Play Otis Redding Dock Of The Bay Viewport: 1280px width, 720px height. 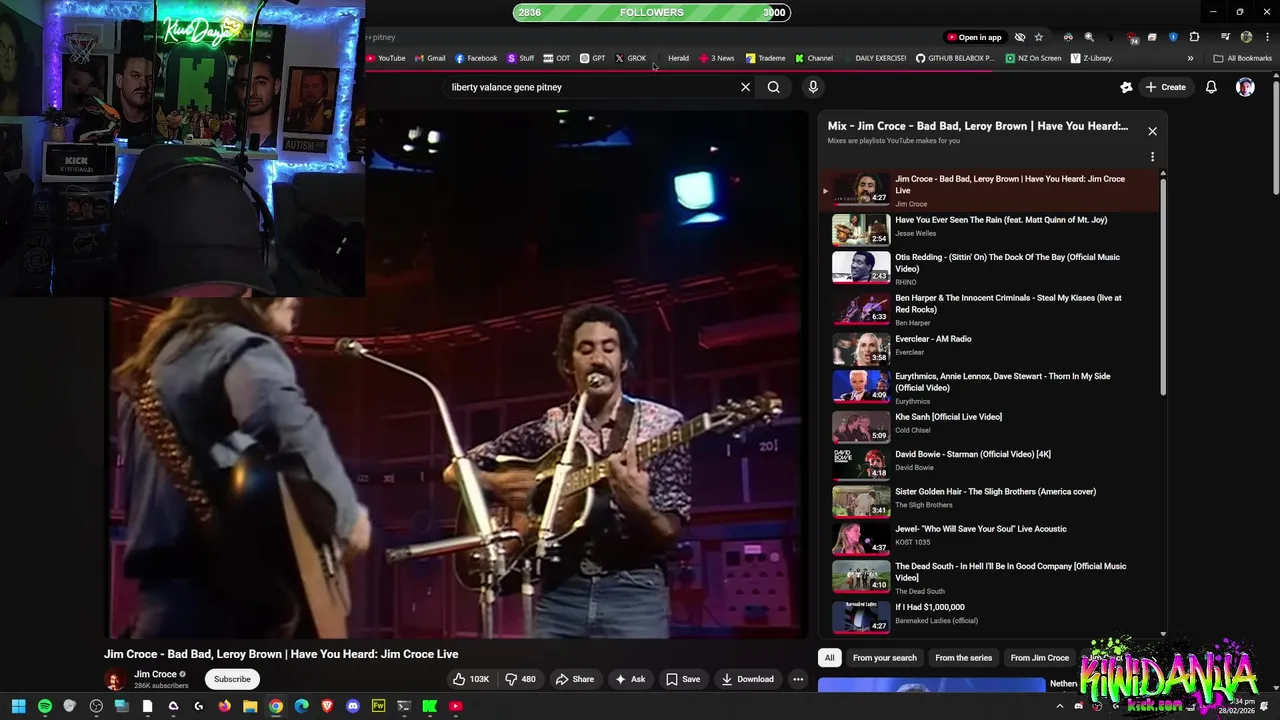[988, 268]
